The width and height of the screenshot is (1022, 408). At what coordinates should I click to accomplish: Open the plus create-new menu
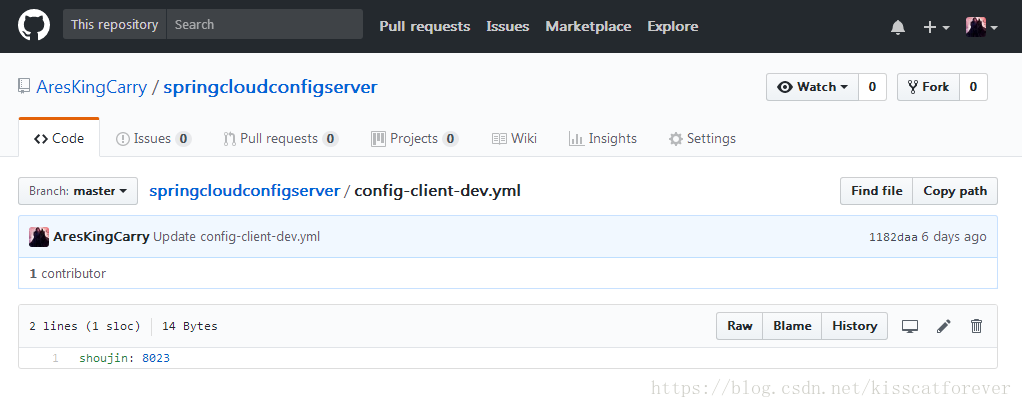pos(936,27)
